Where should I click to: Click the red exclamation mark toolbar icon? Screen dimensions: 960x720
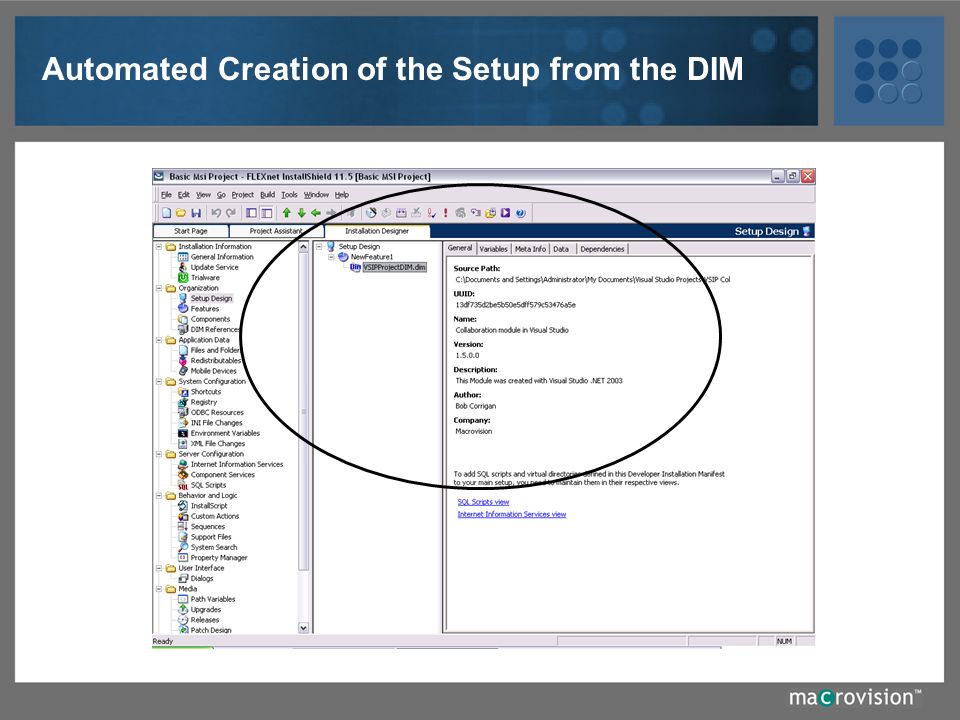tap(445, 213)
